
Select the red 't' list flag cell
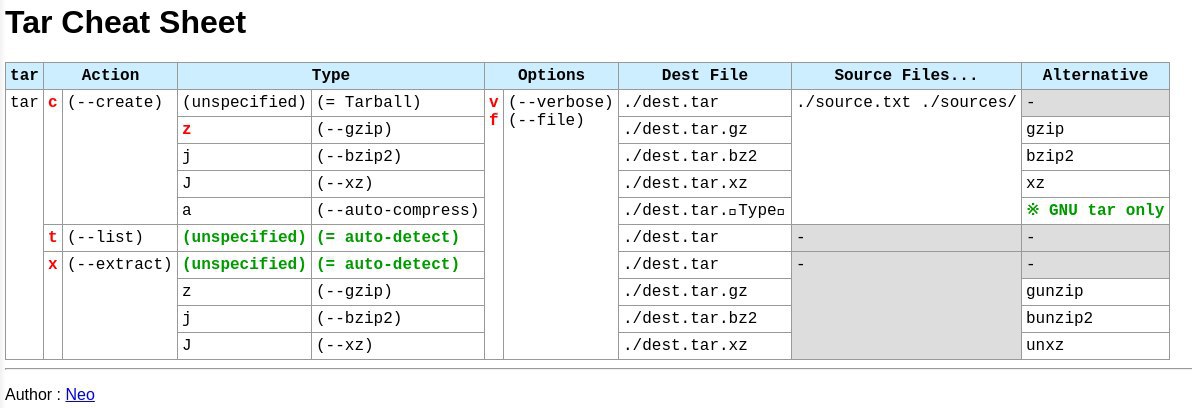click(x=52, y=237)
